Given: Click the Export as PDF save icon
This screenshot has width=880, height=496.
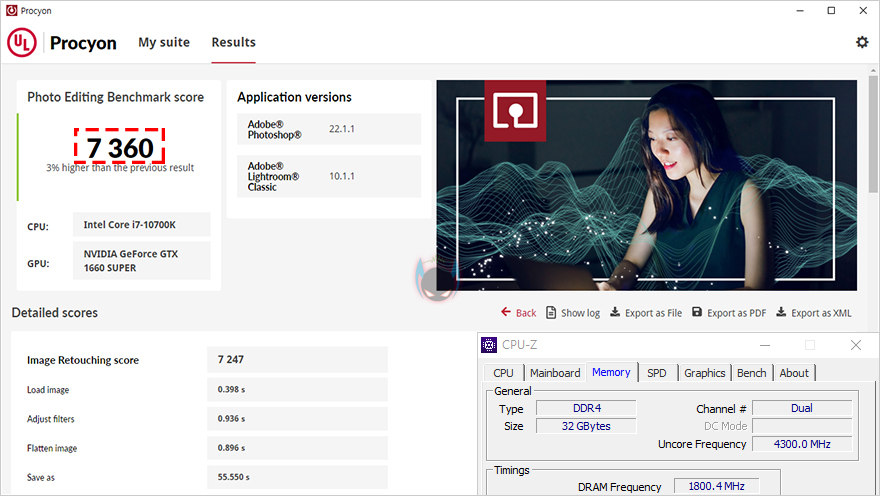Looking at the screenshot, I should (696, 312).
